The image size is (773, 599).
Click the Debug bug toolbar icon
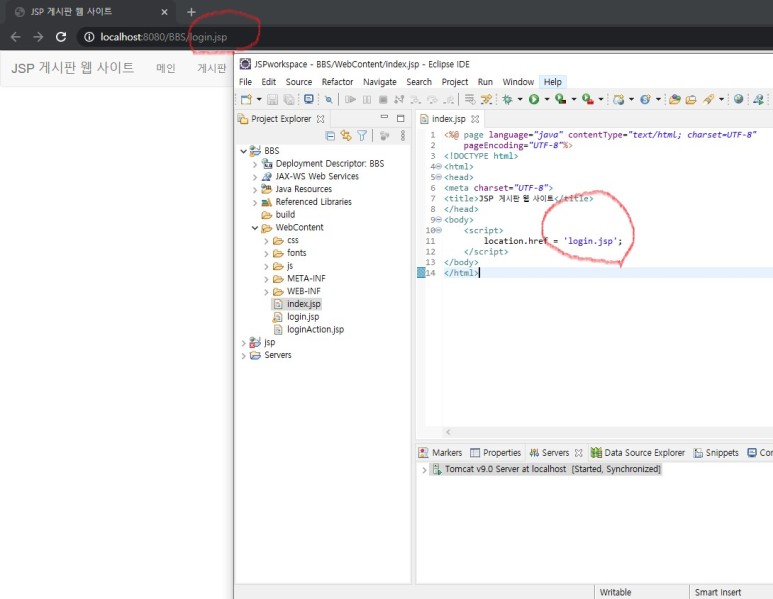[507, 100]
